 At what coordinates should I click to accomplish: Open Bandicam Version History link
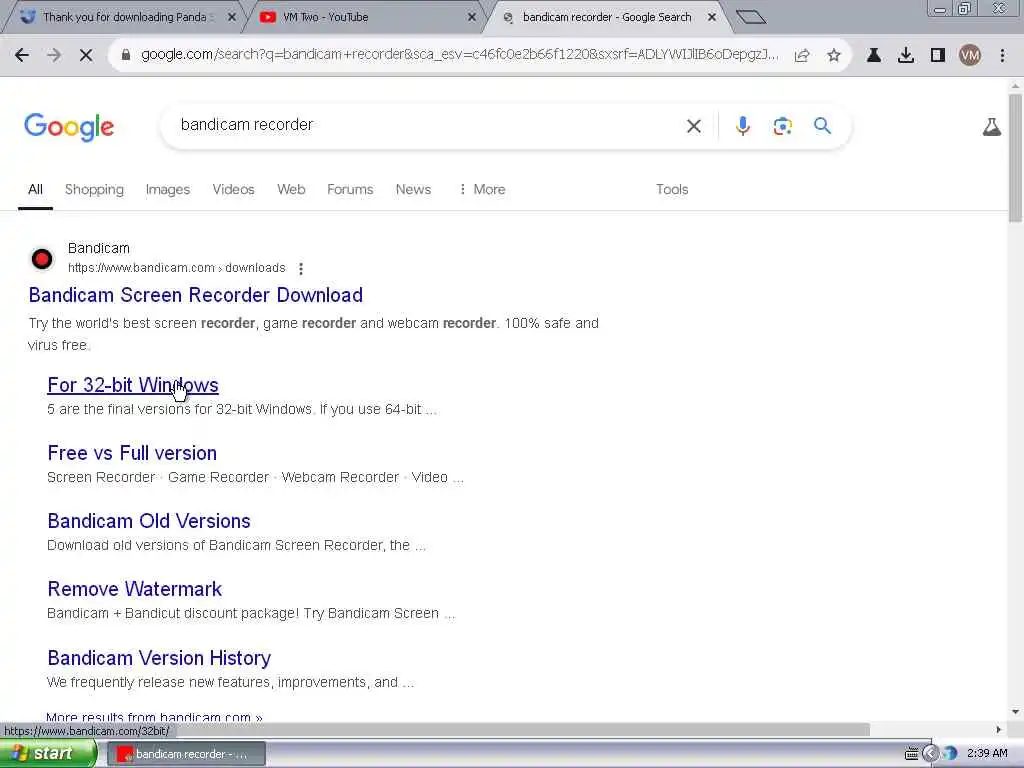pyautogui.click(x=159, y=658)
